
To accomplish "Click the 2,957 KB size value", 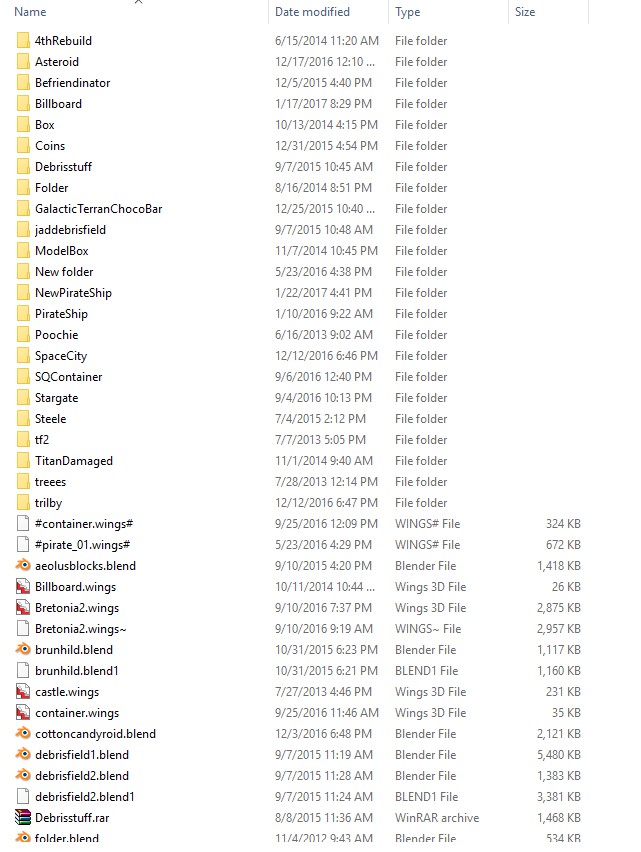I will tap(558, 629).
